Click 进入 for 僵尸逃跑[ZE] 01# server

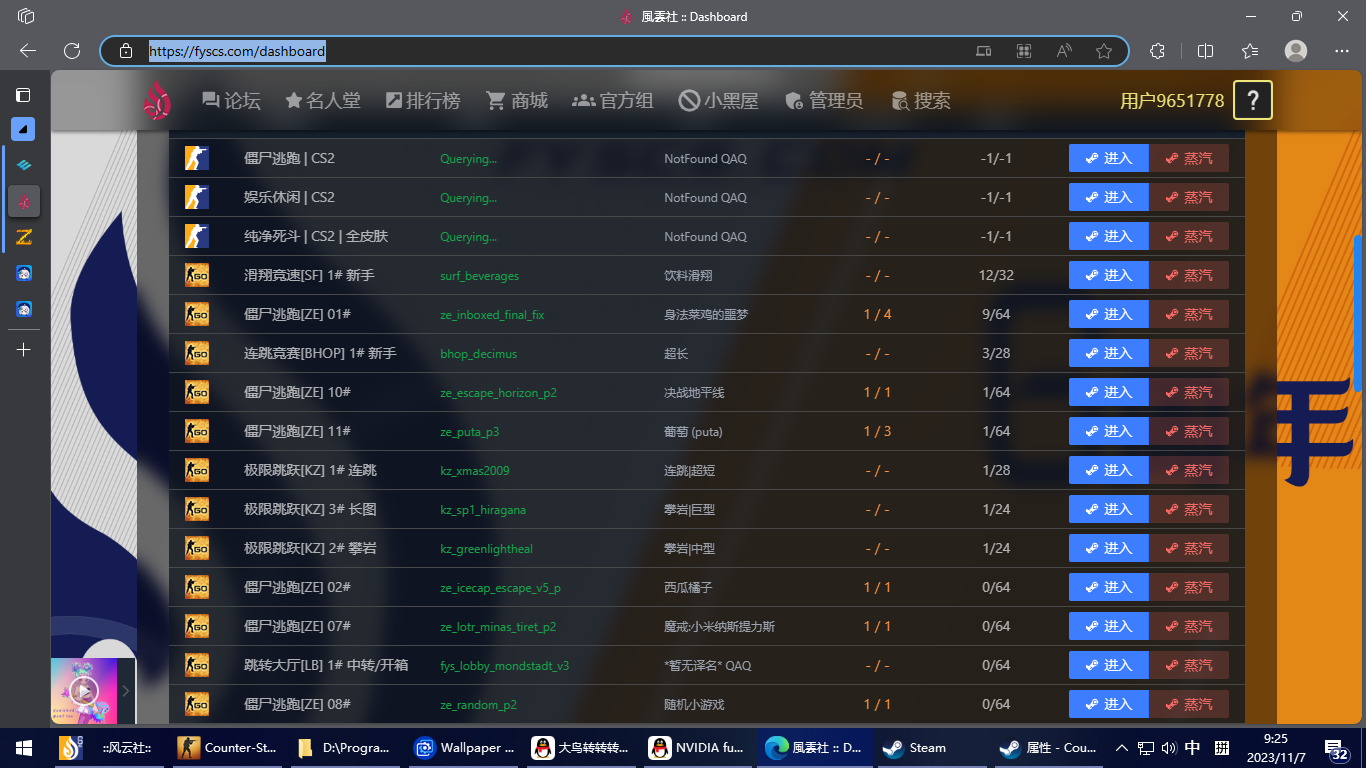(x=1108, y=314)
